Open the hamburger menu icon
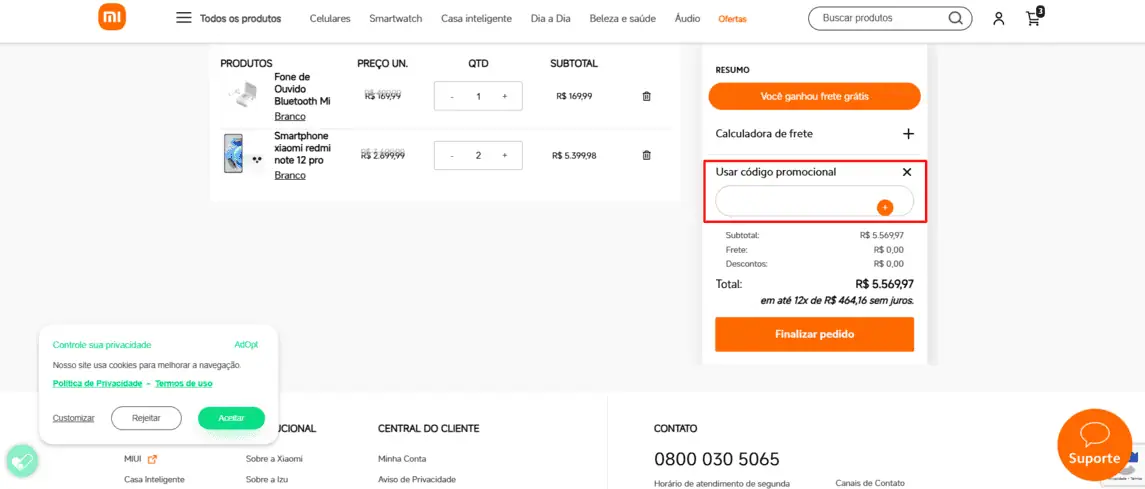1145x489 pixels. (x=183, y=18)
